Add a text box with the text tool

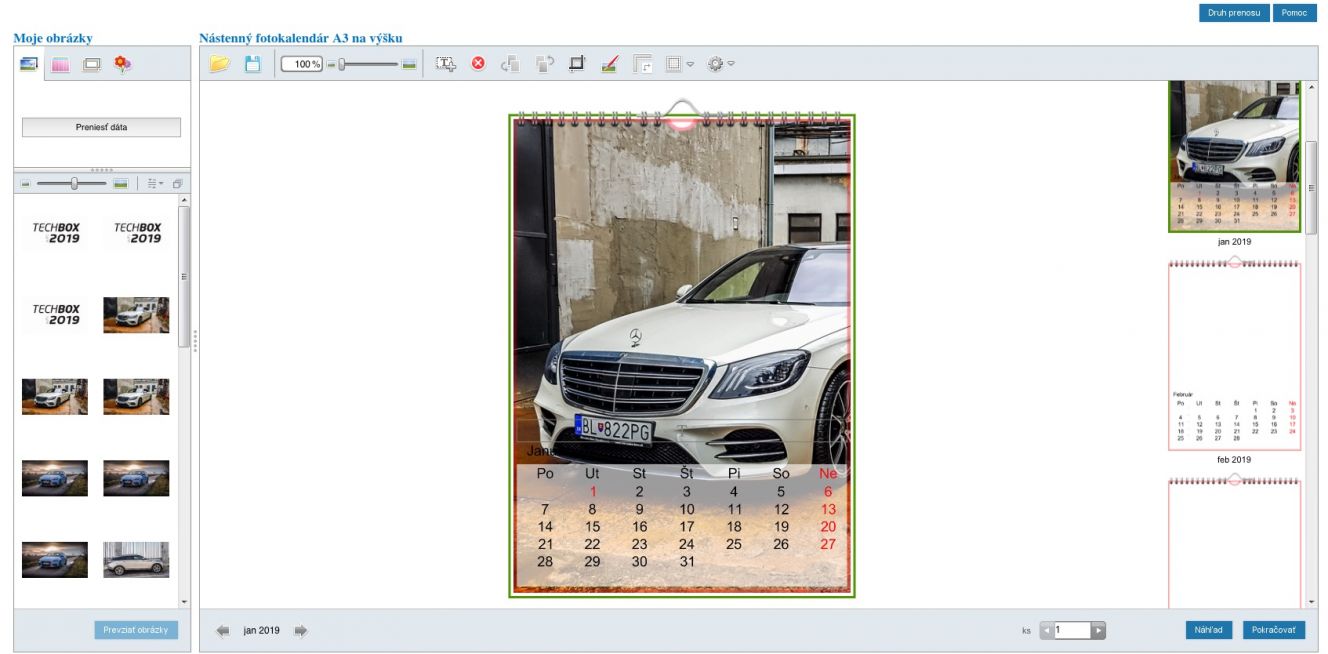(x=446, y=64)
